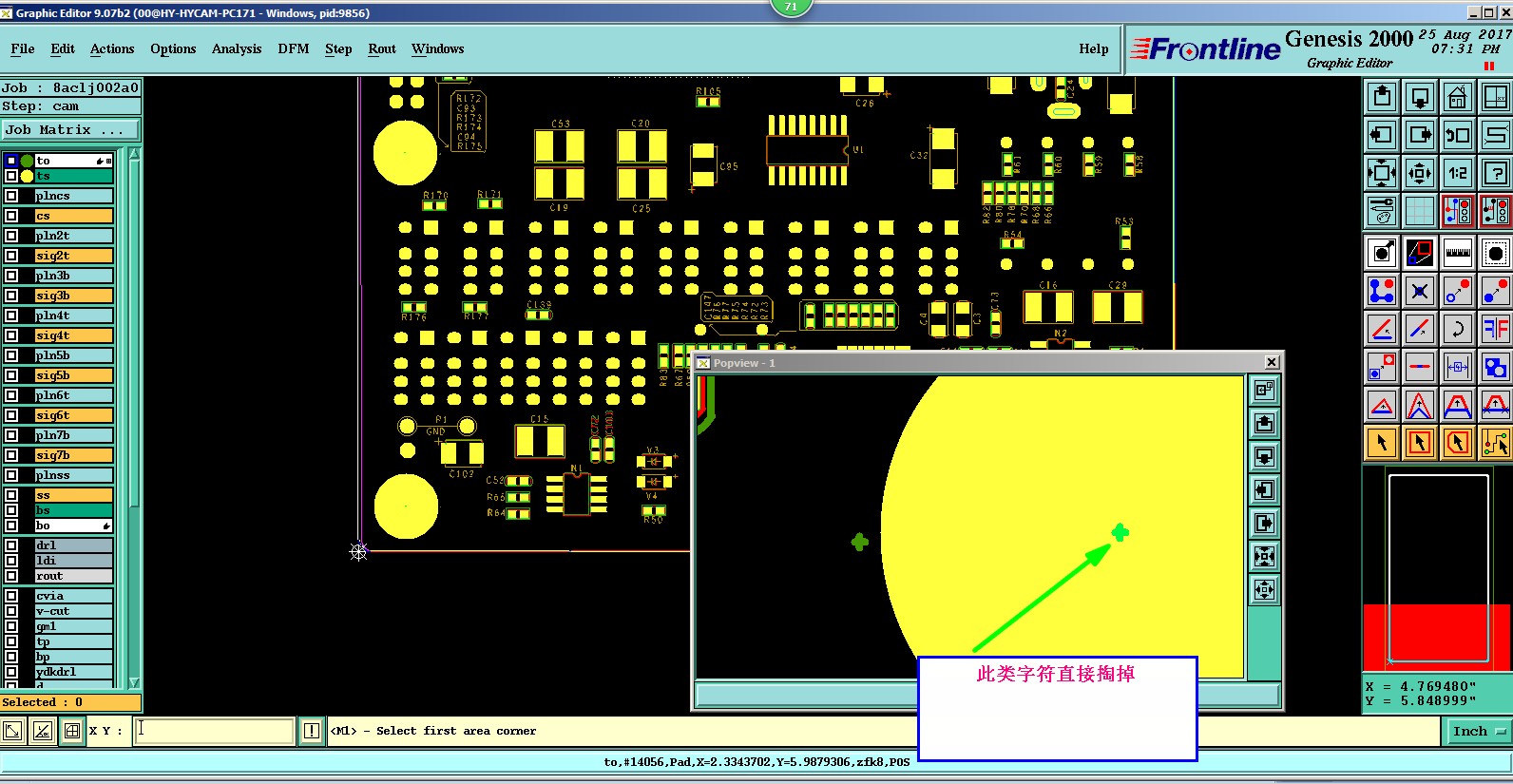Open the Analysis menu
Image resolution: width=1513 pixels, height=784 pixels.
pos(237,48)
